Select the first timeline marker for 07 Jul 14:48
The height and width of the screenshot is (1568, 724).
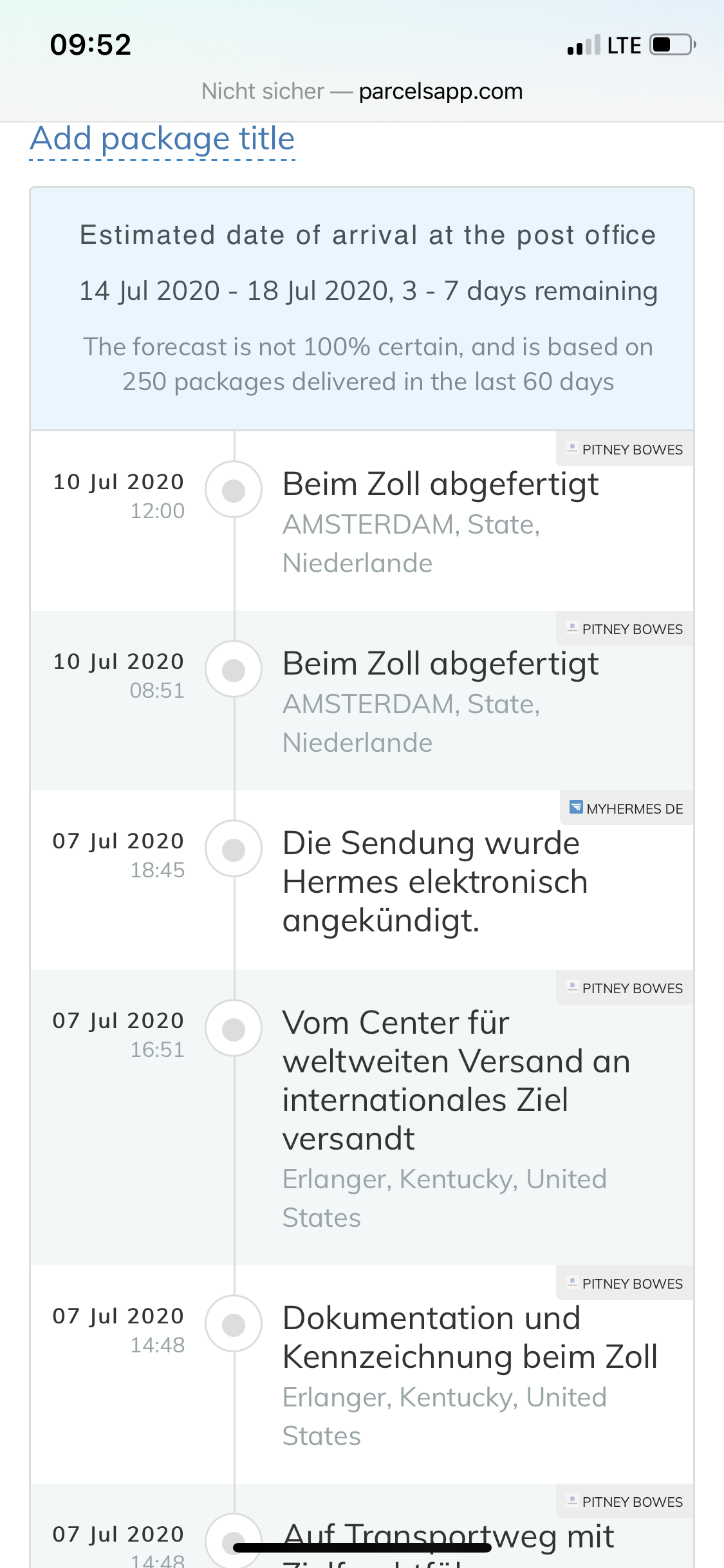[x=234, y=1324]
